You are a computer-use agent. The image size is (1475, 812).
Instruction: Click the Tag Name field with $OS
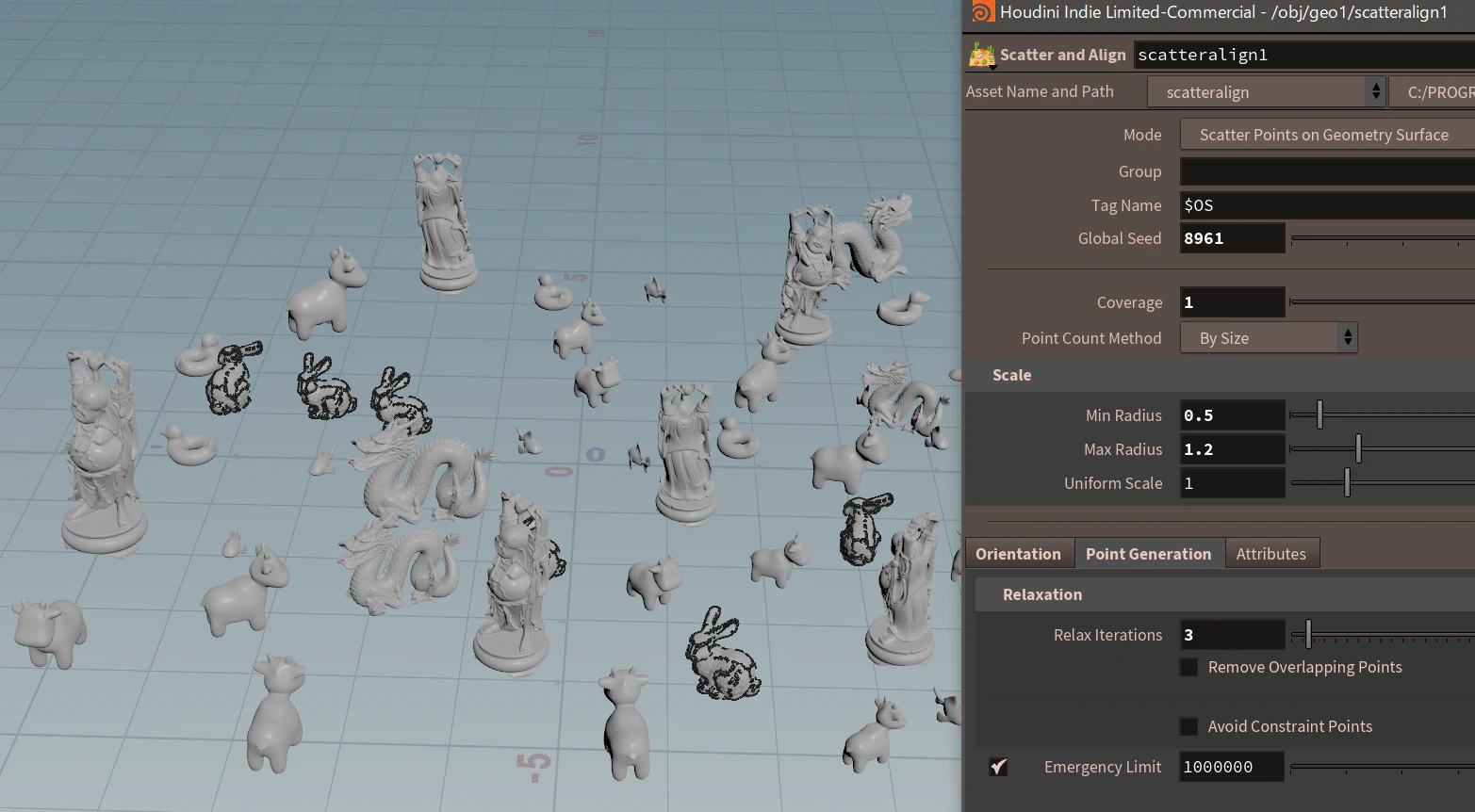tap(1327, 205)
